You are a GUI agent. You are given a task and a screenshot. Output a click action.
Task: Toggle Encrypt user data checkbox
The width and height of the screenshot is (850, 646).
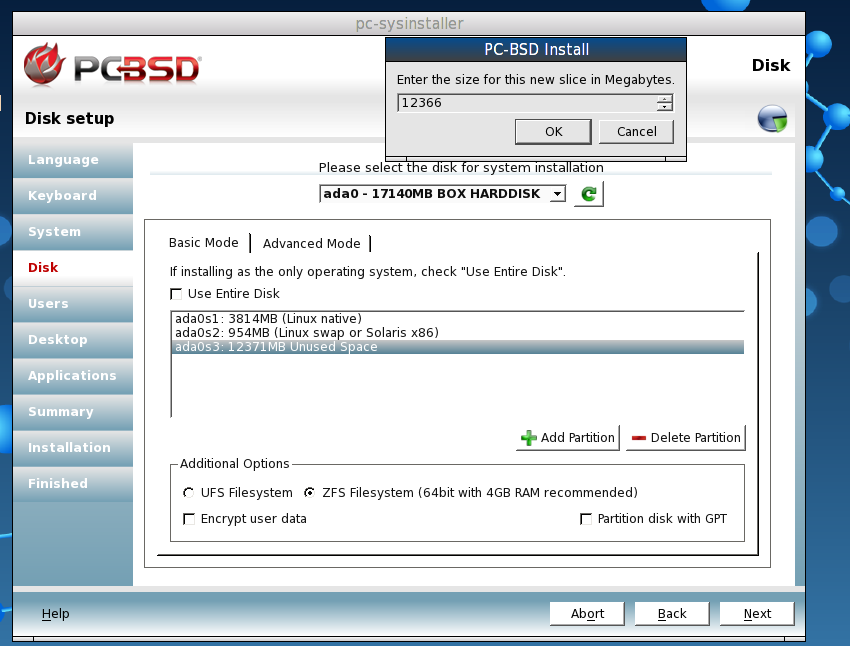[189, 519]
